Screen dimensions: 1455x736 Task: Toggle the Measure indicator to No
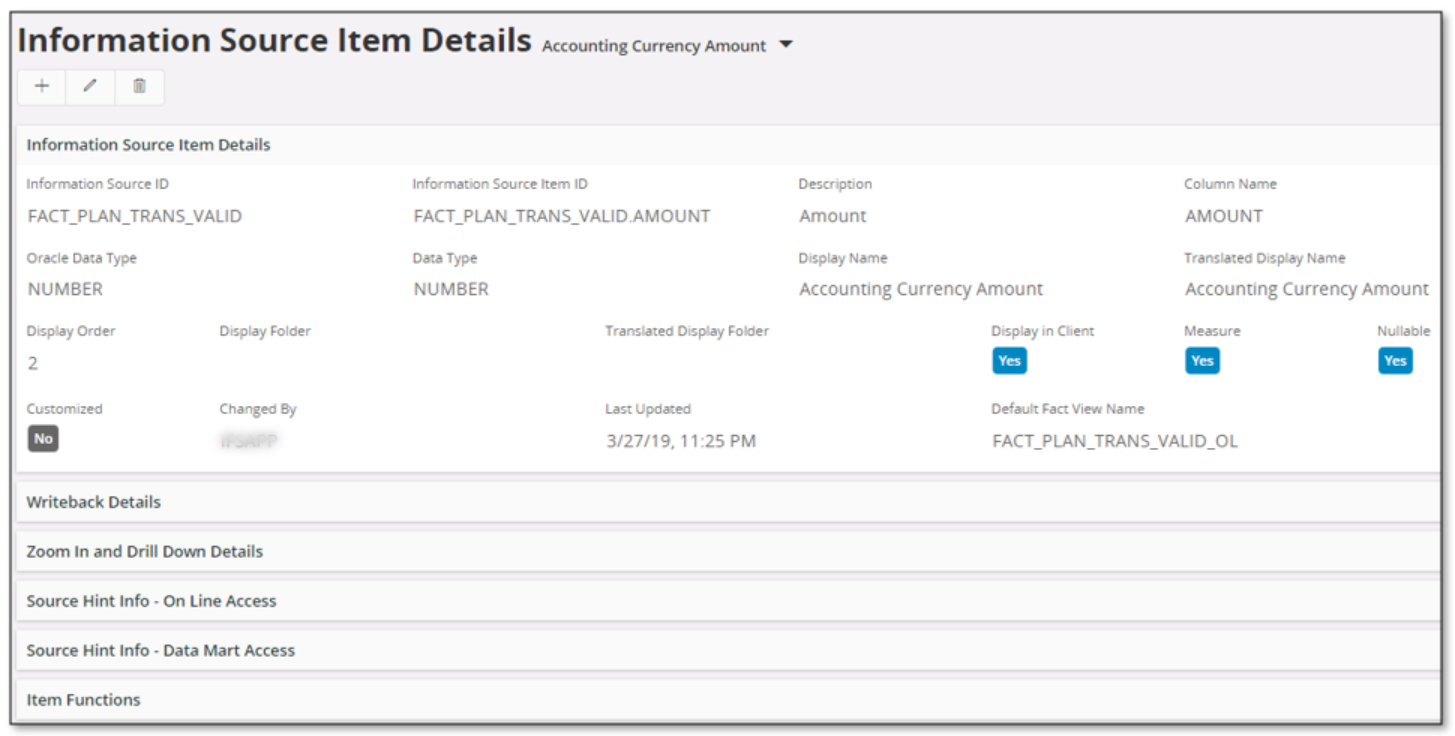pyautogui.click(x=1202, y=361)
